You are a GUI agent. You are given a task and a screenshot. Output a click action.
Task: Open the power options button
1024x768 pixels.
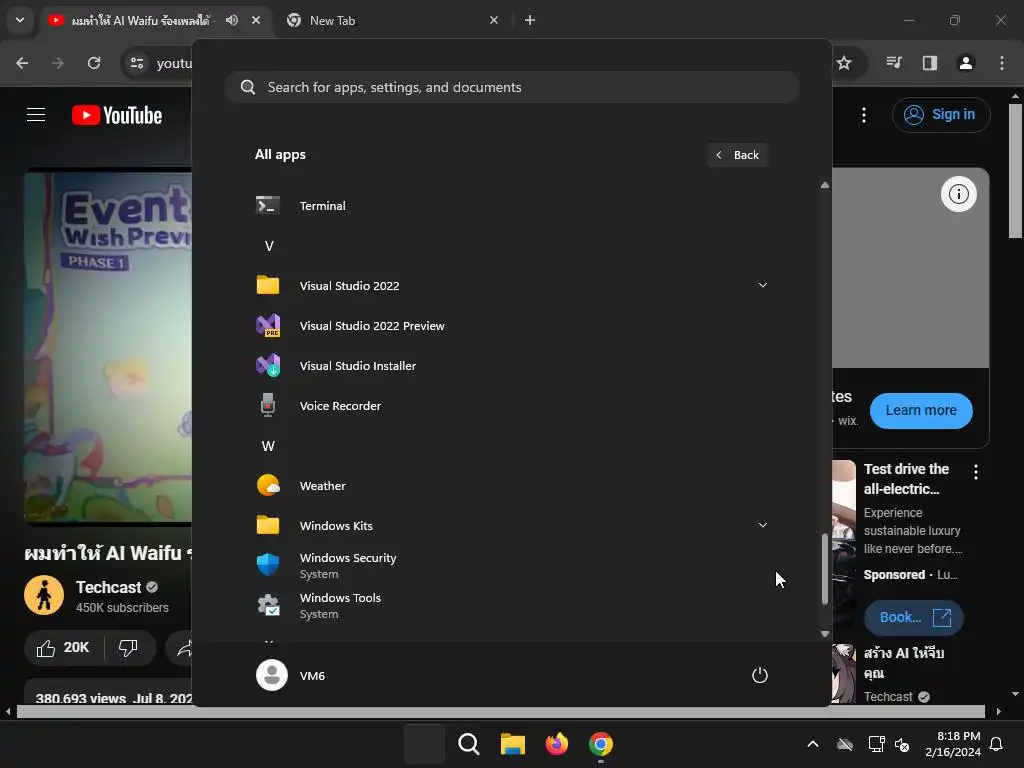[760, 675]
